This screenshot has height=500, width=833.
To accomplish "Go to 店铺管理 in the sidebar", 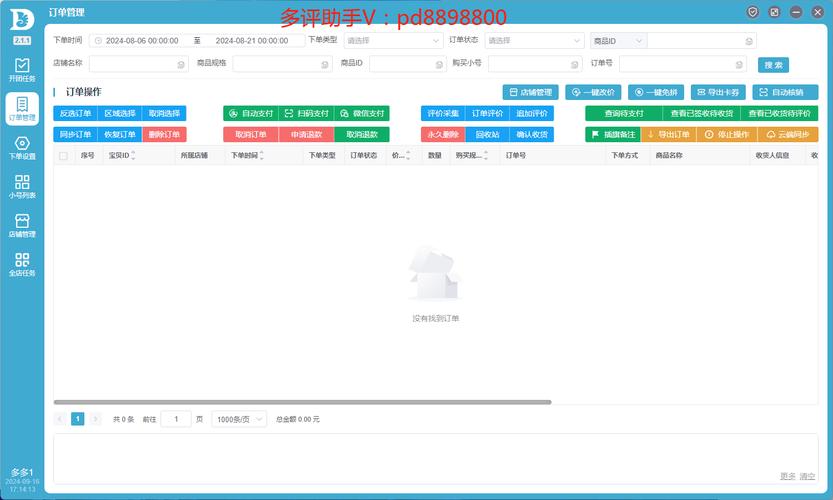I will pos(22,225).
